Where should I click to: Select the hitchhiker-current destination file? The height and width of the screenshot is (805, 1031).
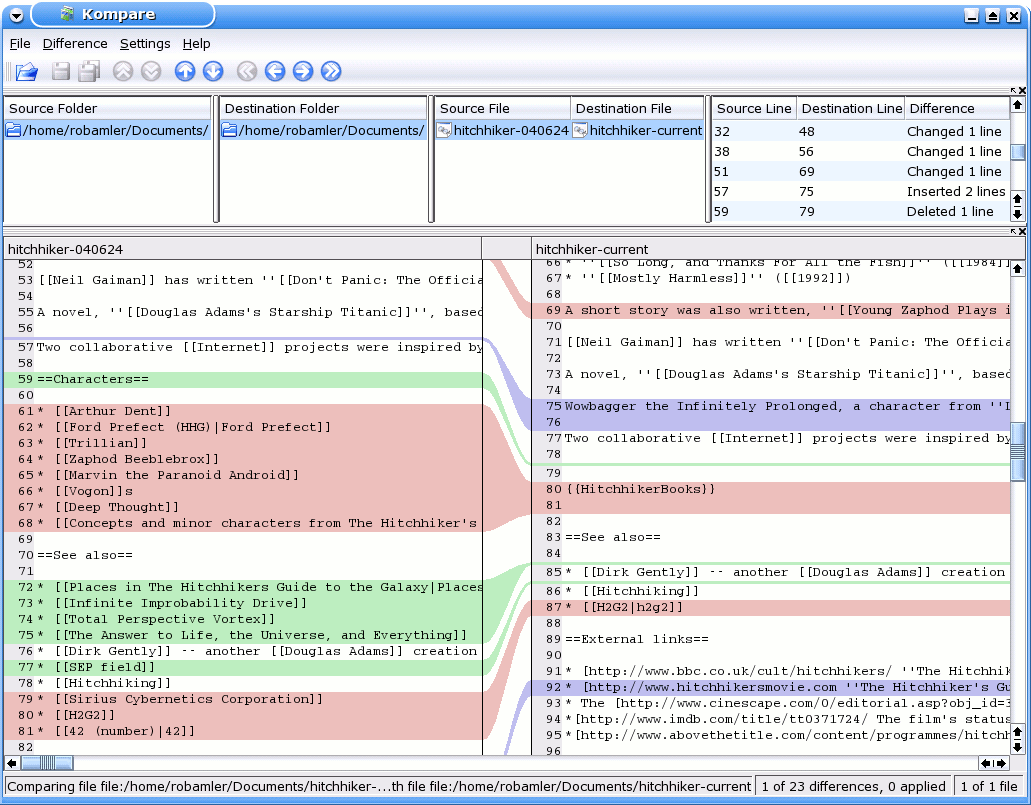(x=638, y=130)
